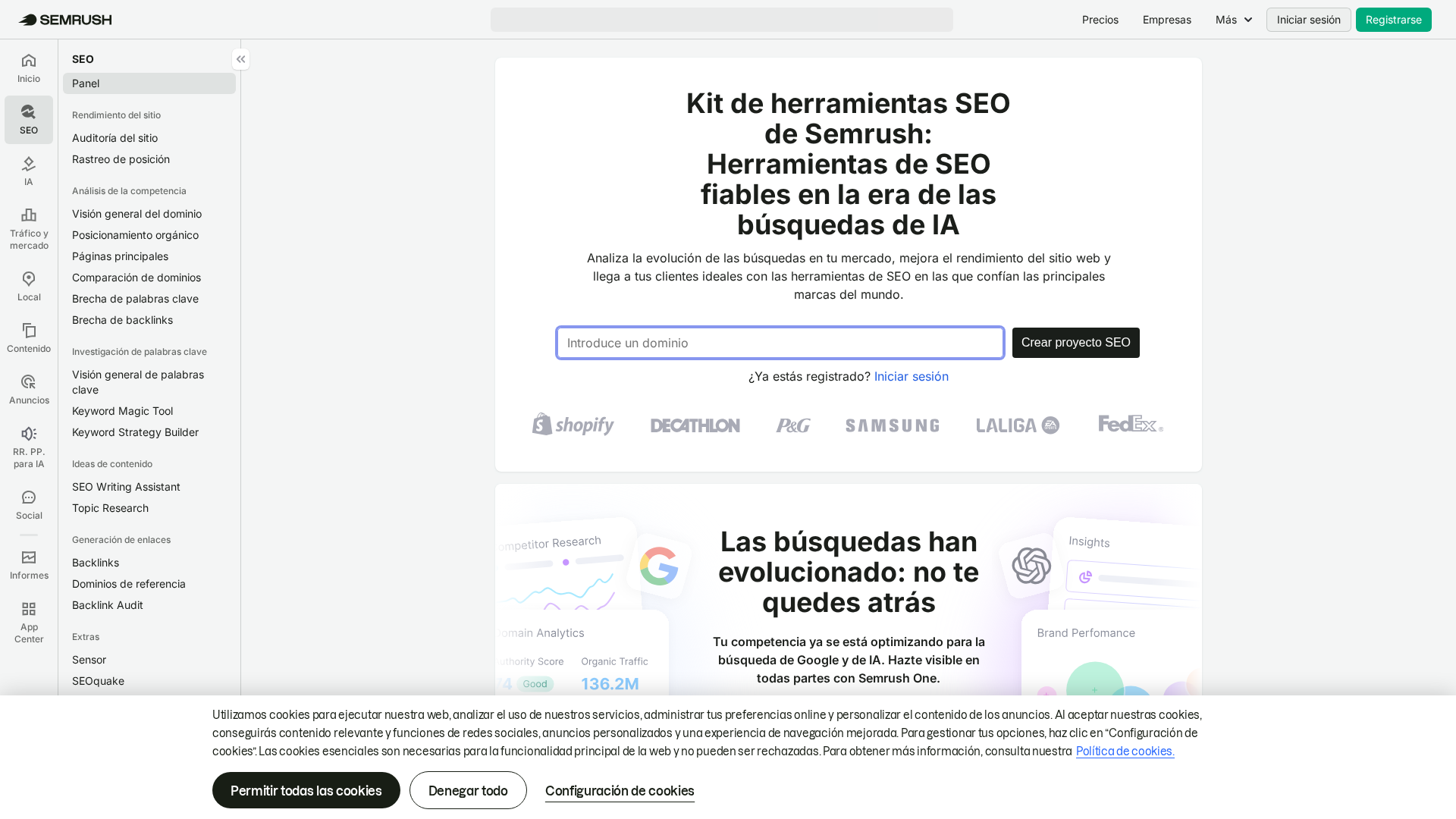Collapse the SEO sidebar with double chevron
Image resolution: width=1456 pixels, height=819 pixels.
pos(240,59)
